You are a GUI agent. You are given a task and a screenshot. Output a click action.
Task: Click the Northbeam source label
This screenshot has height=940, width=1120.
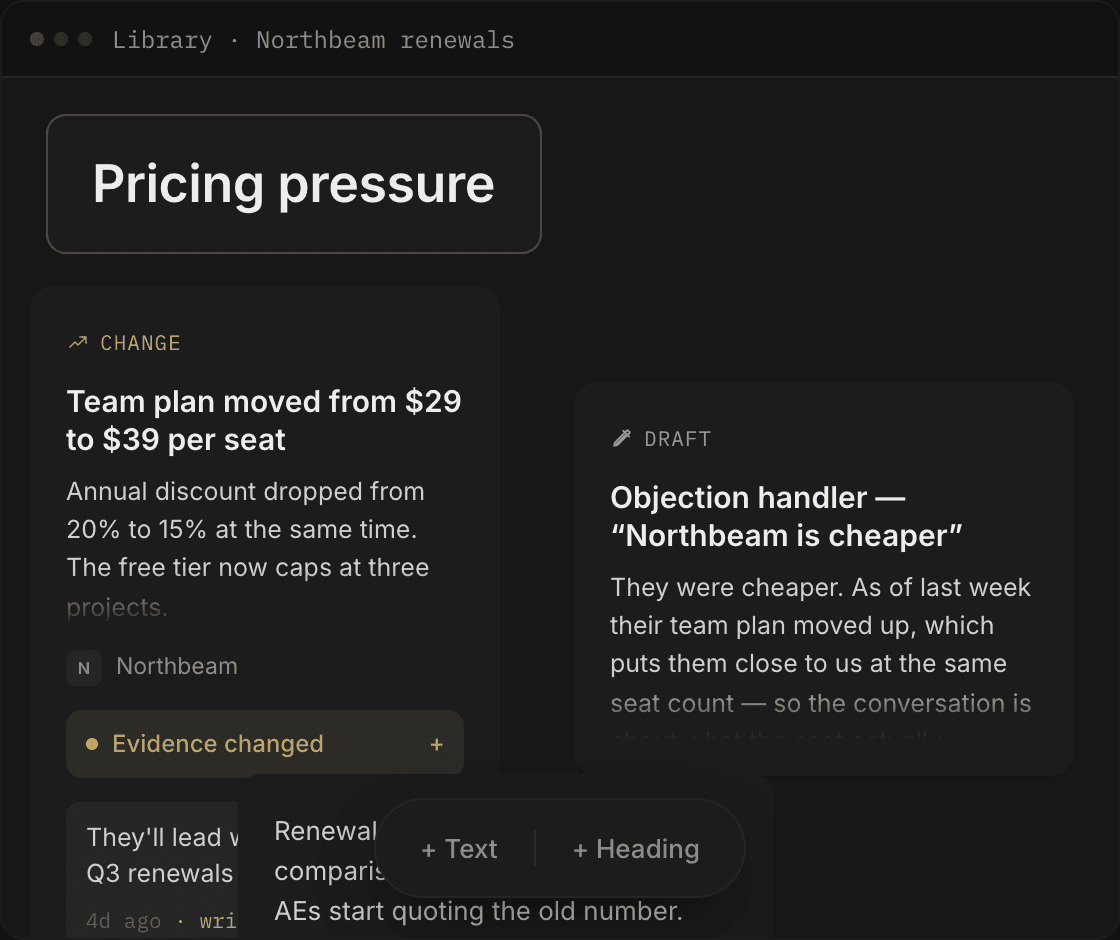[176, 666]
